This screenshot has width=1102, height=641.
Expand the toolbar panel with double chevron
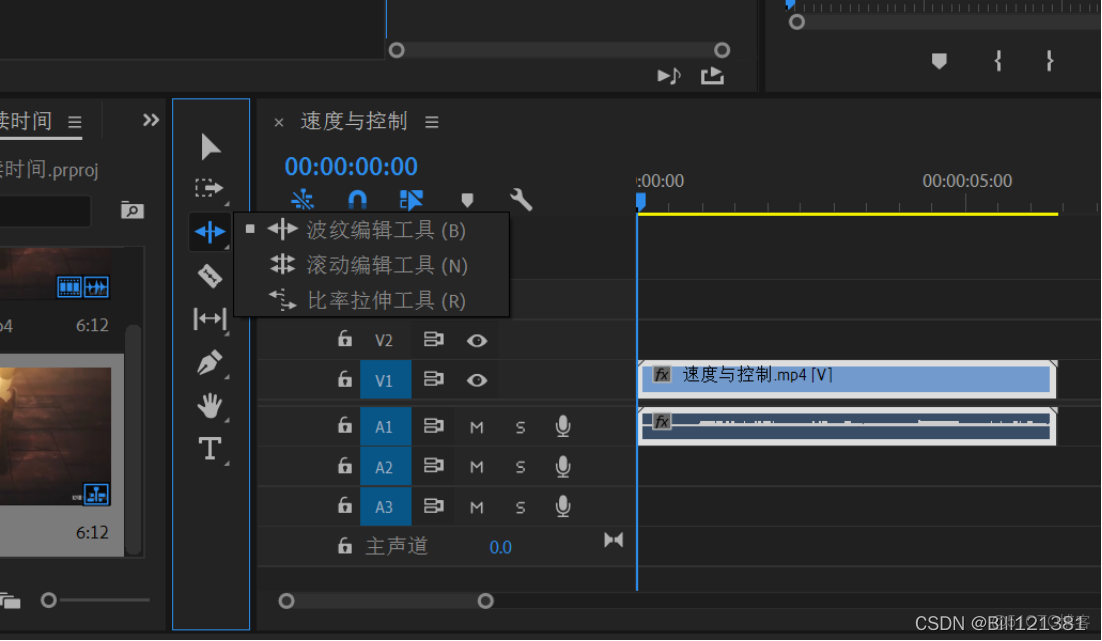point(150,120)
